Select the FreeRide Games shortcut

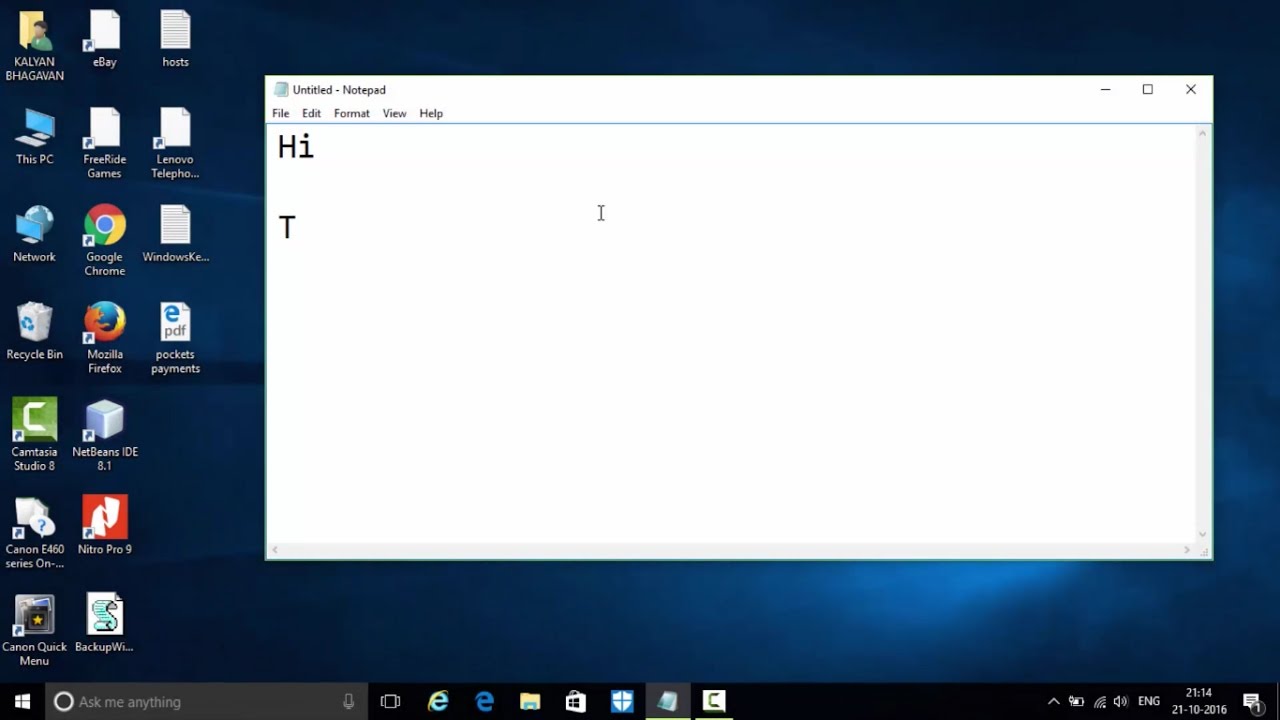coord(105,144)
